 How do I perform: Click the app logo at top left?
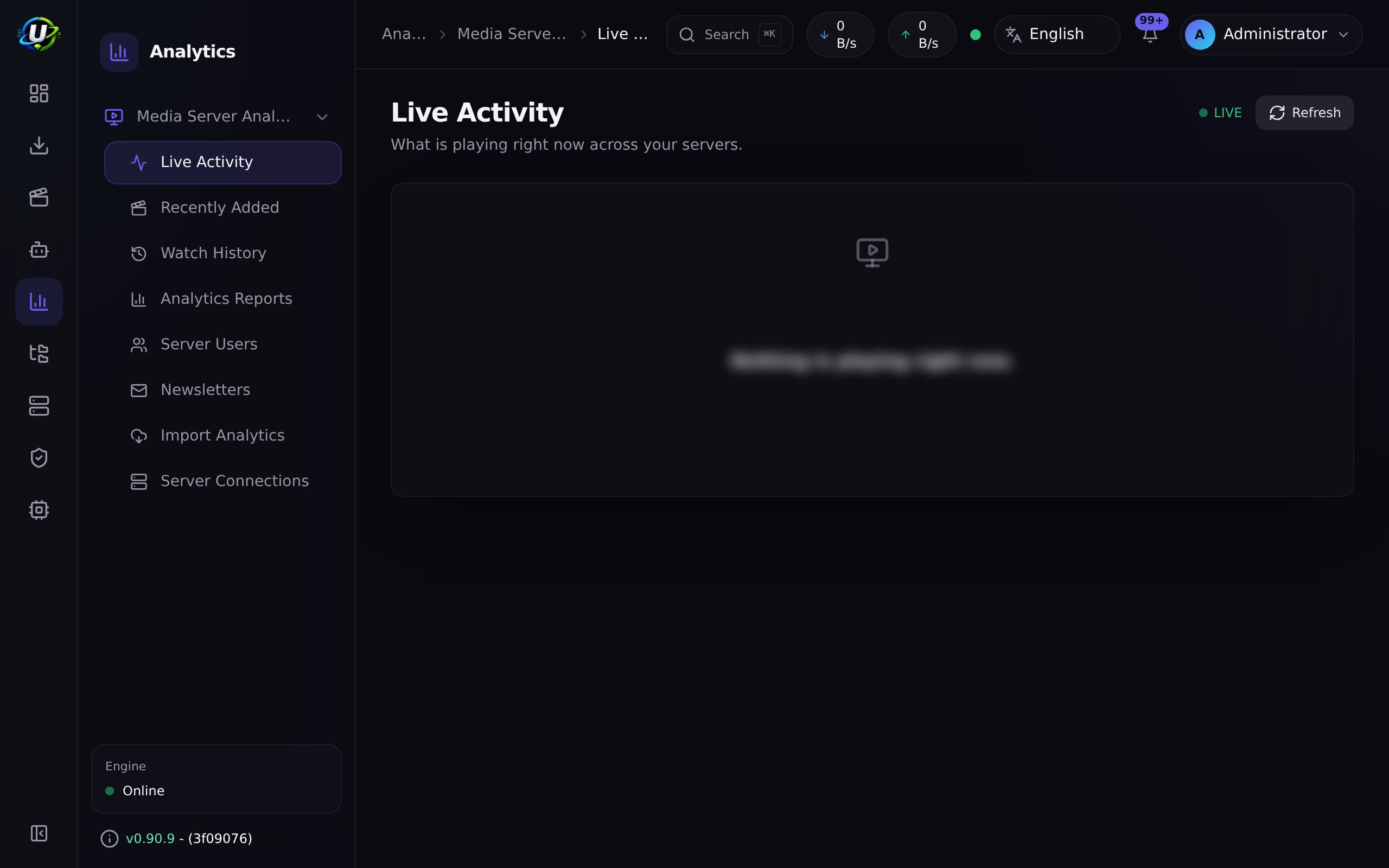[39, 34]
